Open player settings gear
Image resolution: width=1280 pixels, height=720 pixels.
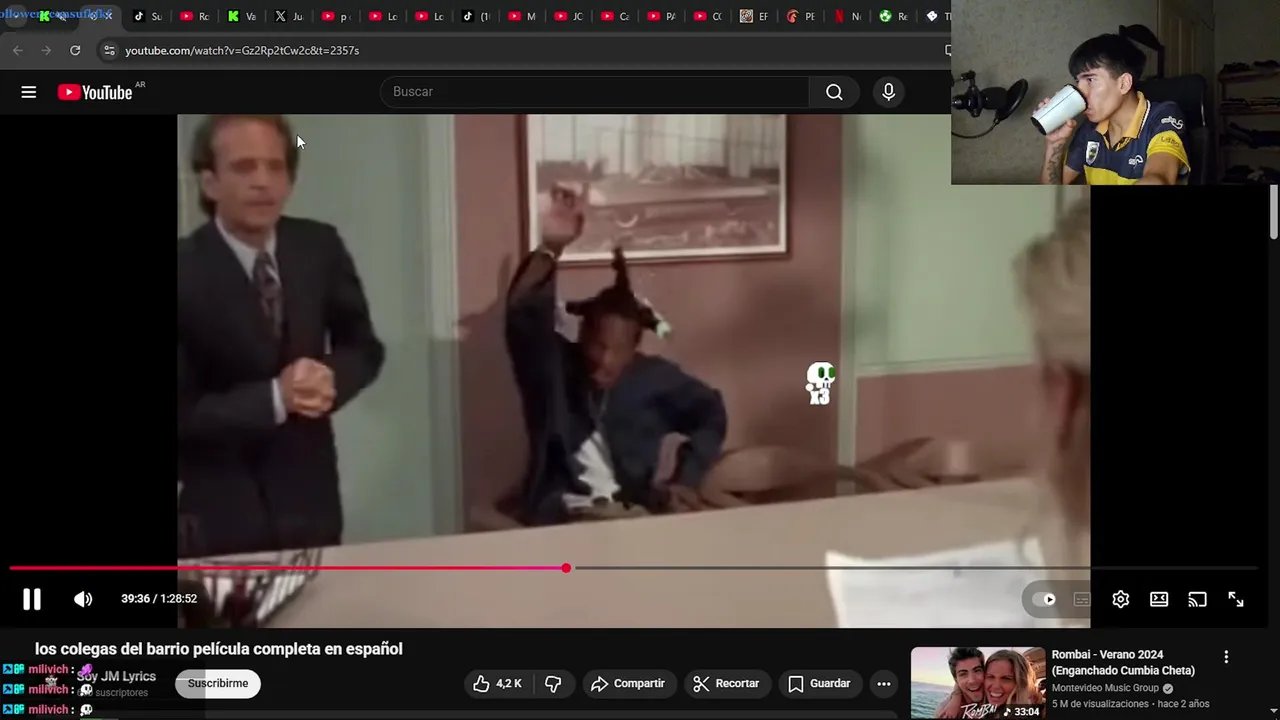(x=1120, y=599)
